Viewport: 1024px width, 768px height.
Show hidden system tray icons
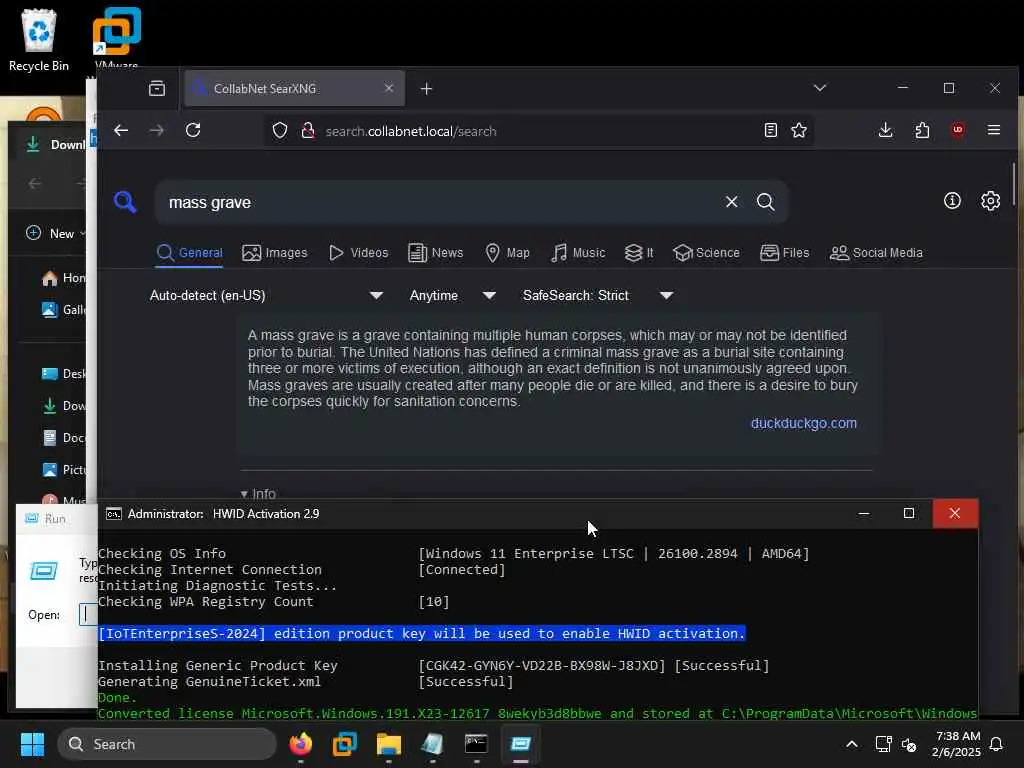[x=852, y=744]
